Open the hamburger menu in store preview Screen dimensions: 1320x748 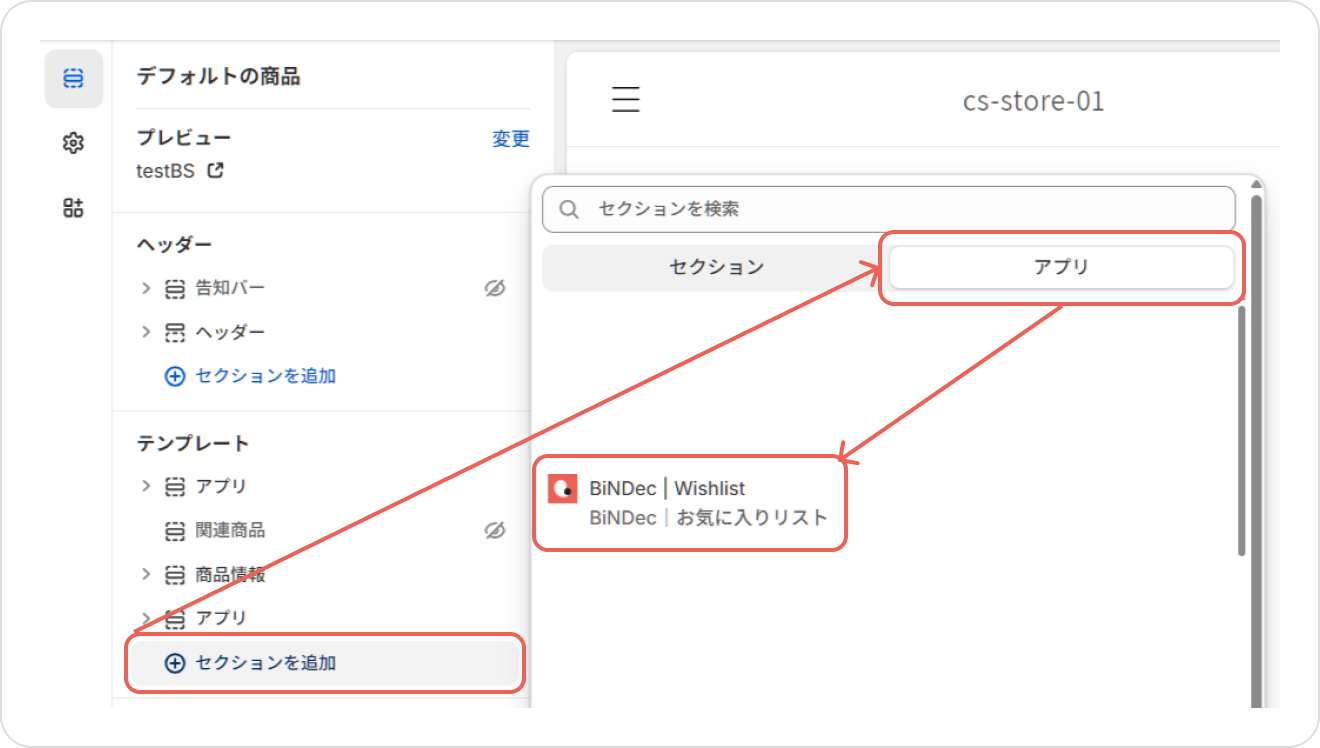(626, 100)
